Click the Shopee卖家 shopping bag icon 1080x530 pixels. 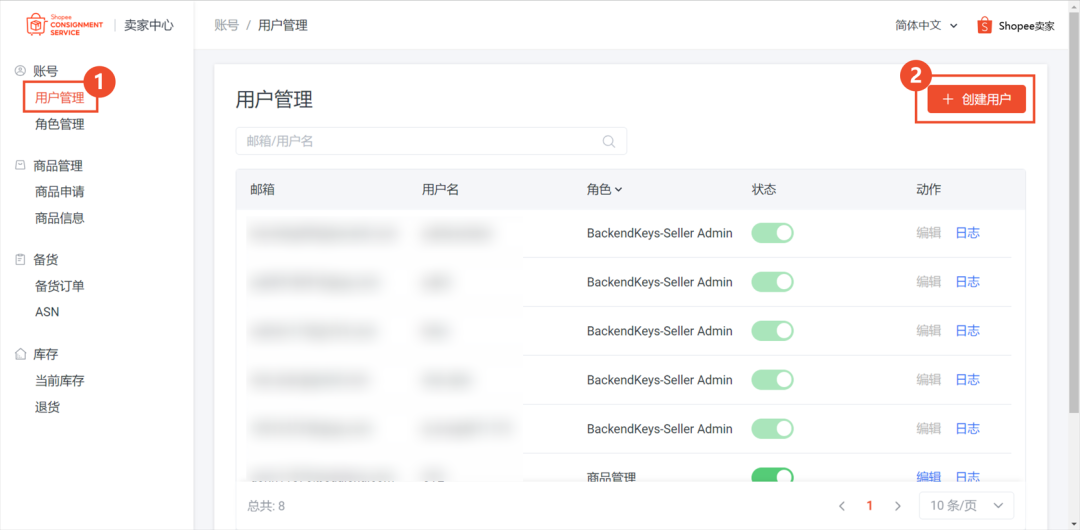point(984,25)
